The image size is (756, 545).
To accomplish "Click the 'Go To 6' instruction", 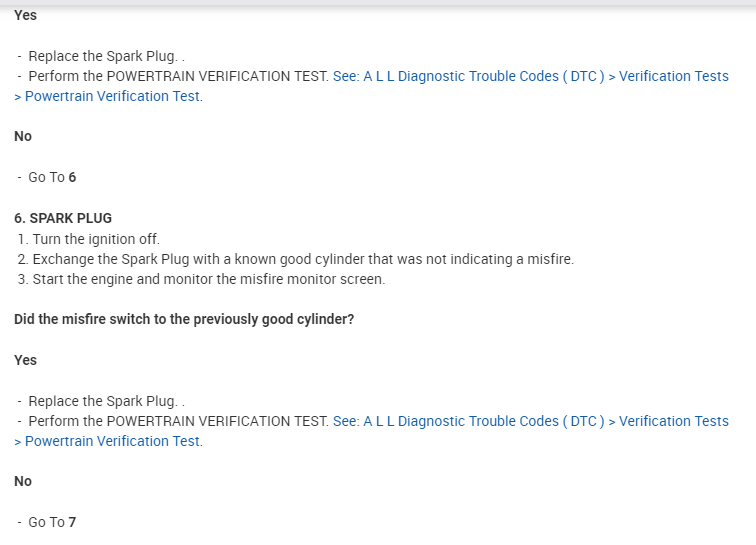I will coord(52,177).
